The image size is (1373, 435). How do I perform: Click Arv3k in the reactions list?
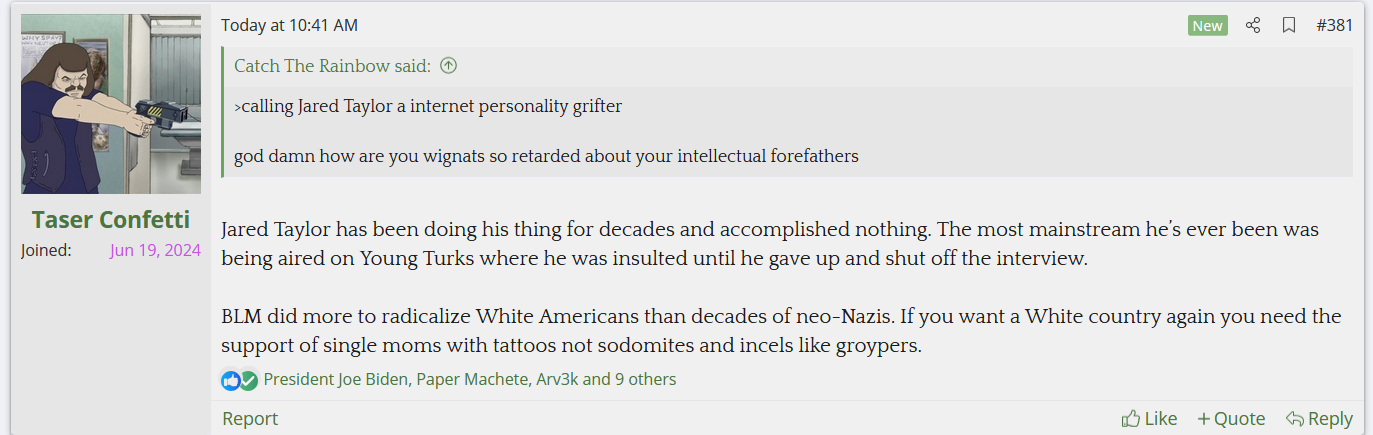point(555,380)
